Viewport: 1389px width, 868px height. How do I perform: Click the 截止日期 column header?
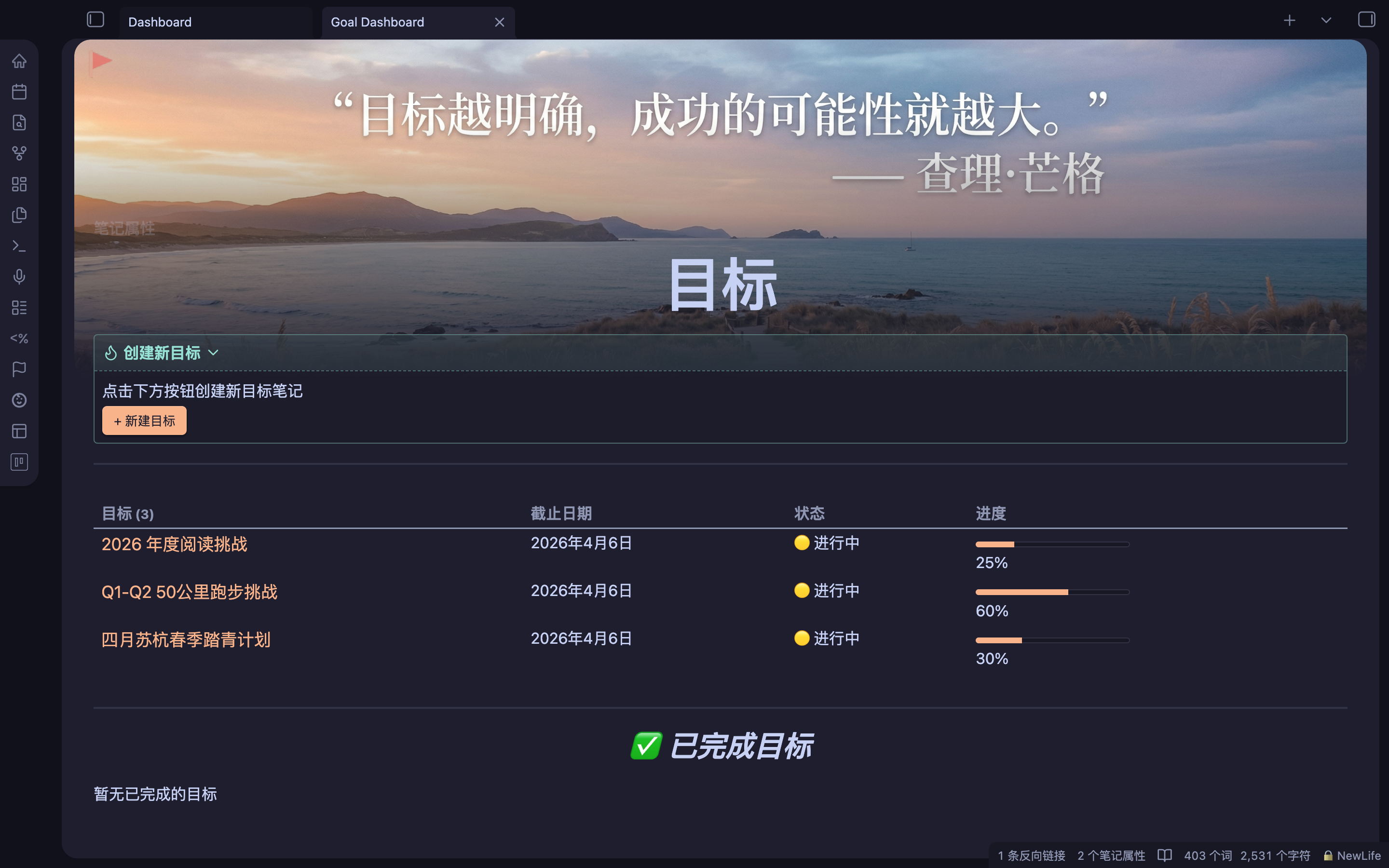tap(561, 513)
